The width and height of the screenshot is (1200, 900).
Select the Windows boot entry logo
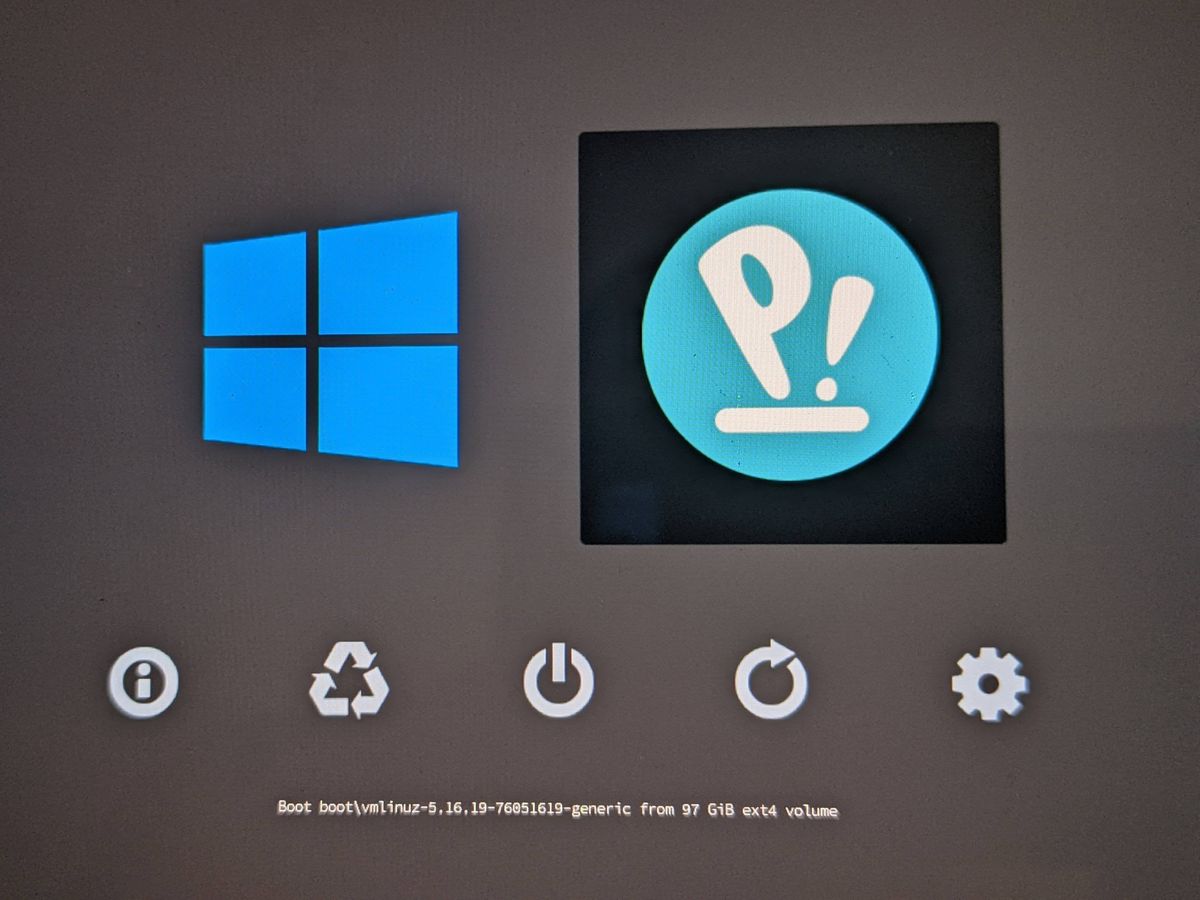pos(331,338)
